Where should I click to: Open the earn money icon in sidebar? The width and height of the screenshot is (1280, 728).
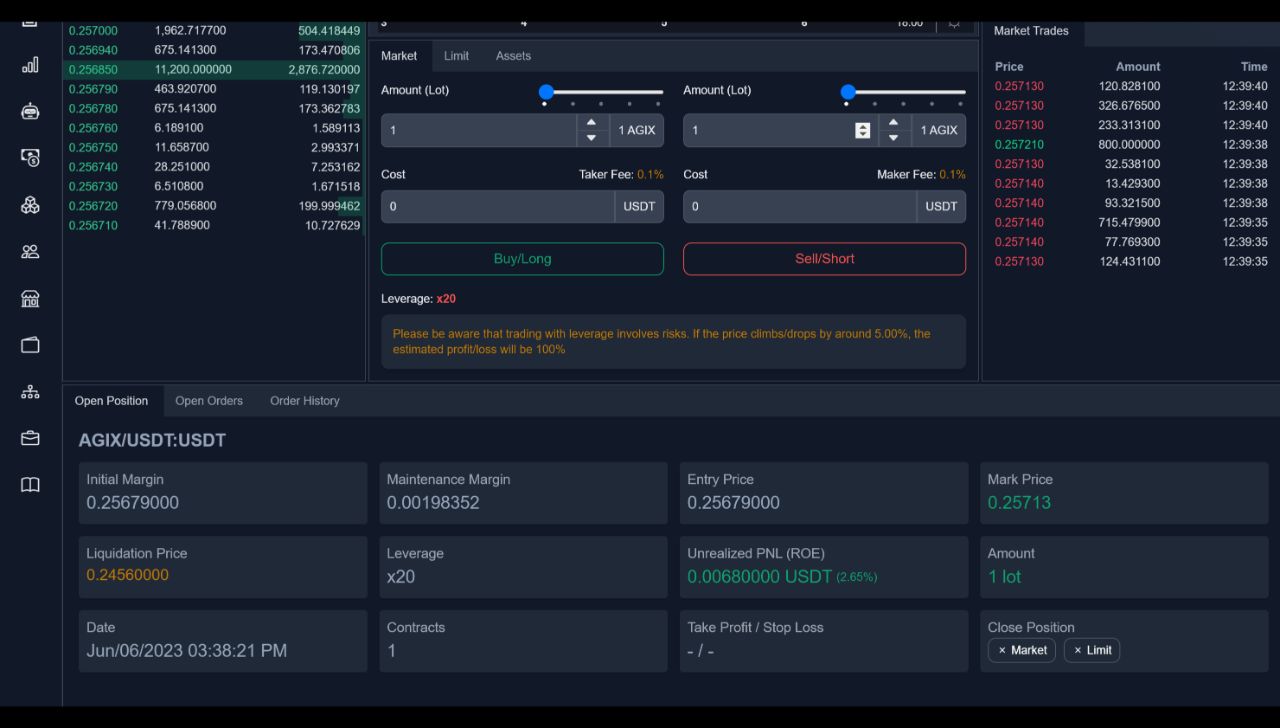pyautogui.click(x=30, y=158)
